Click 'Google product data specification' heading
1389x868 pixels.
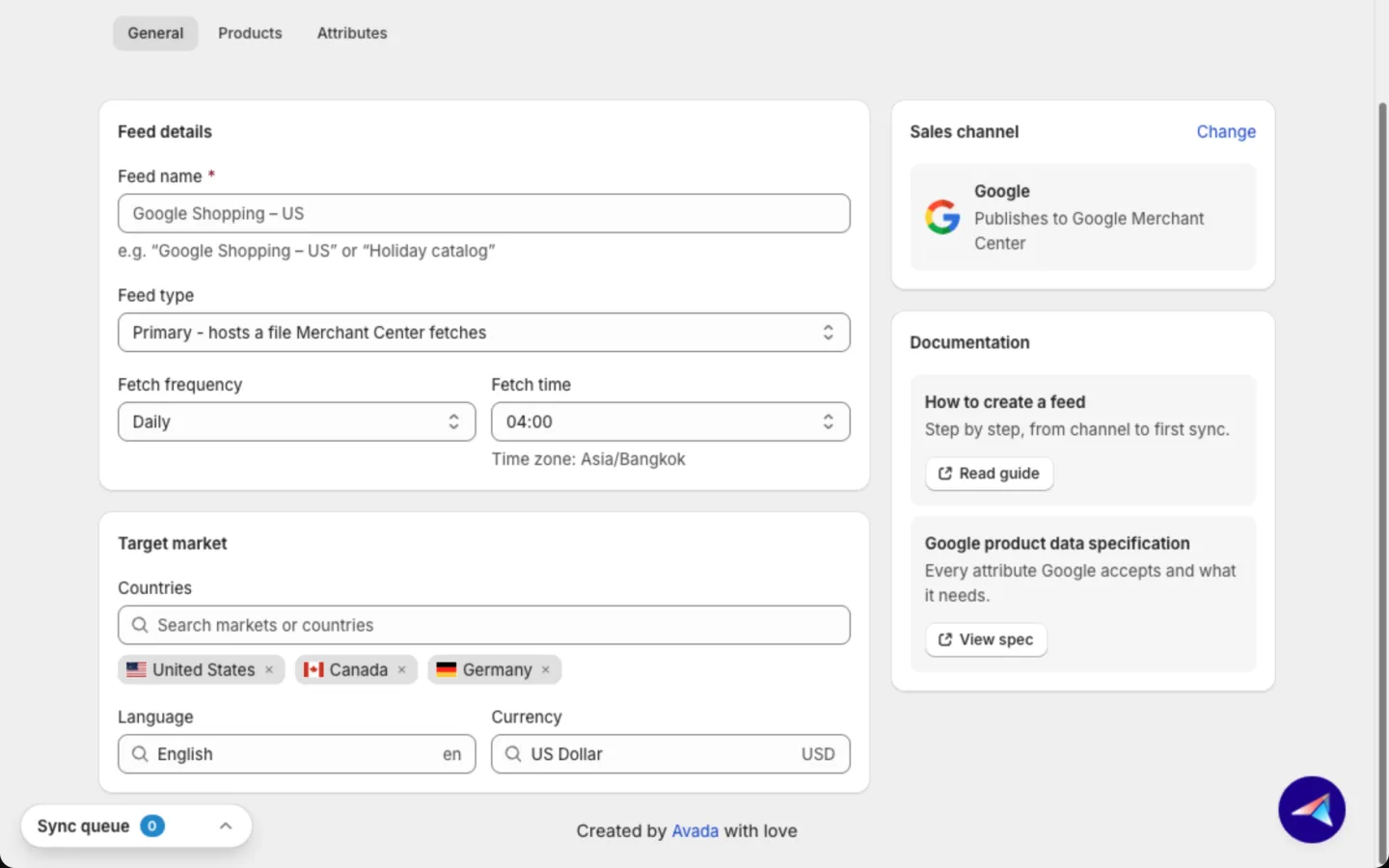1057,544
